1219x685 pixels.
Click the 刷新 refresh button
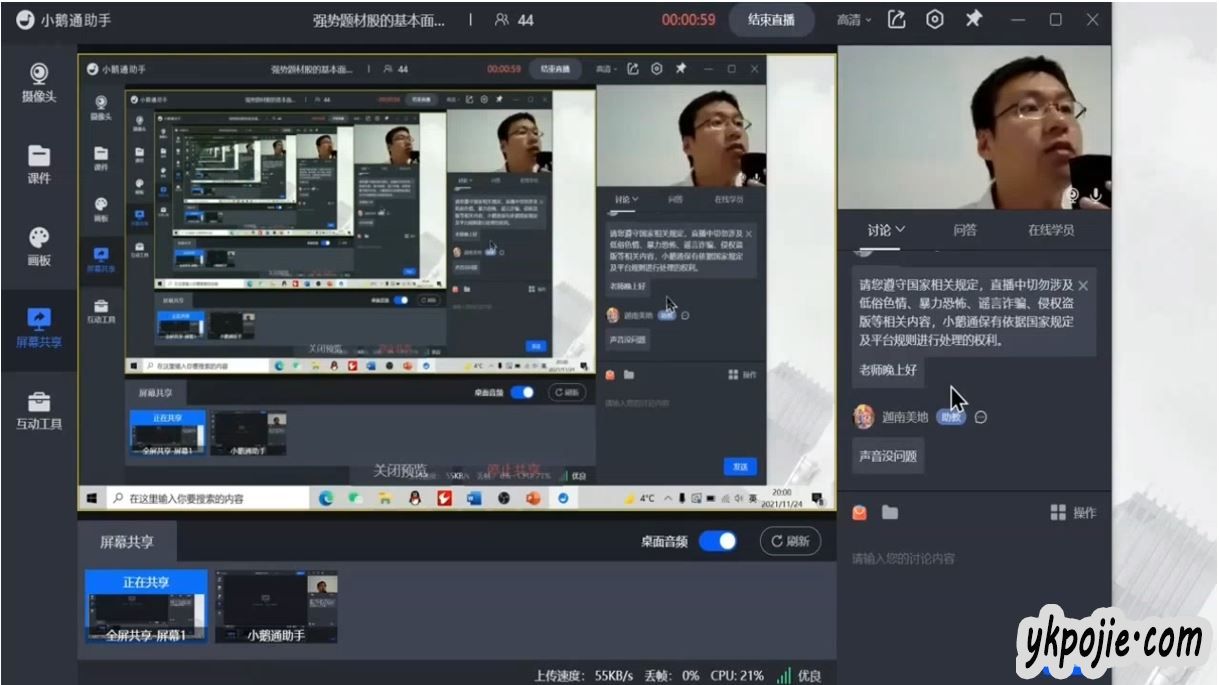pyautogui.click(x=790, y=541)
